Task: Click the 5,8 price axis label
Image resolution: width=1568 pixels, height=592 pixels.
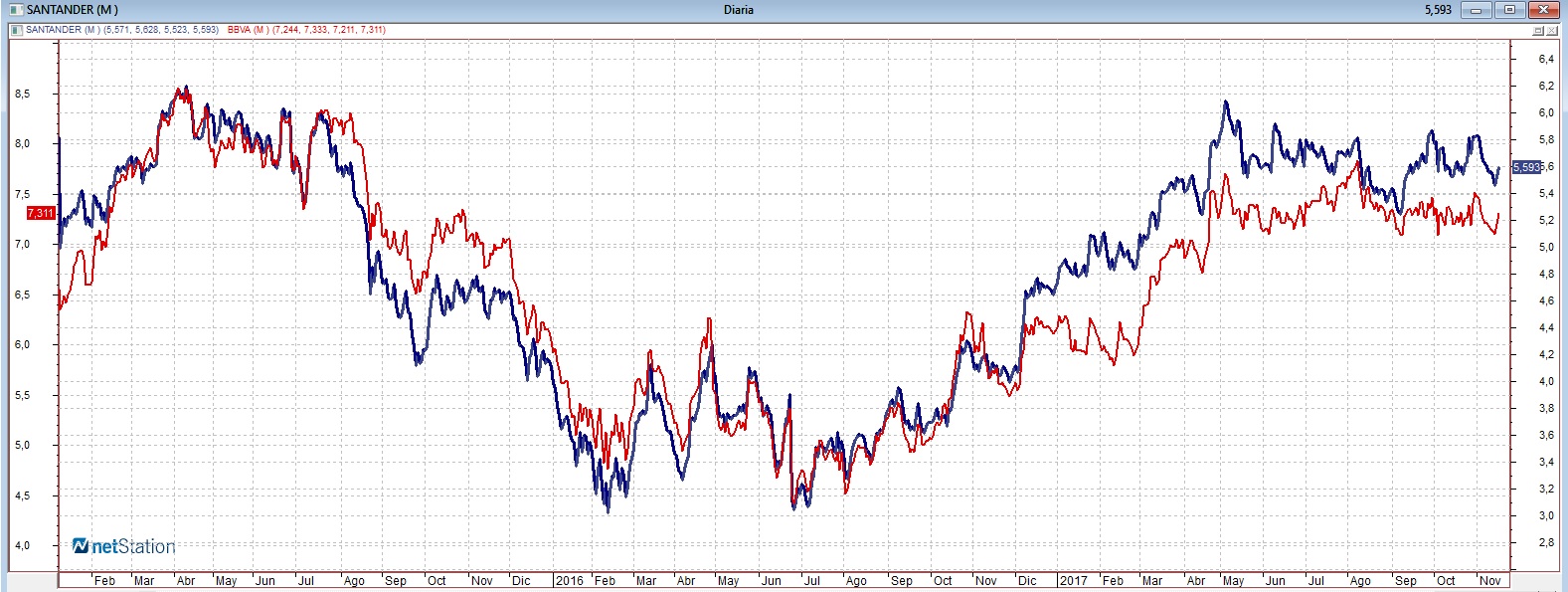Action: coord(1546,140)
